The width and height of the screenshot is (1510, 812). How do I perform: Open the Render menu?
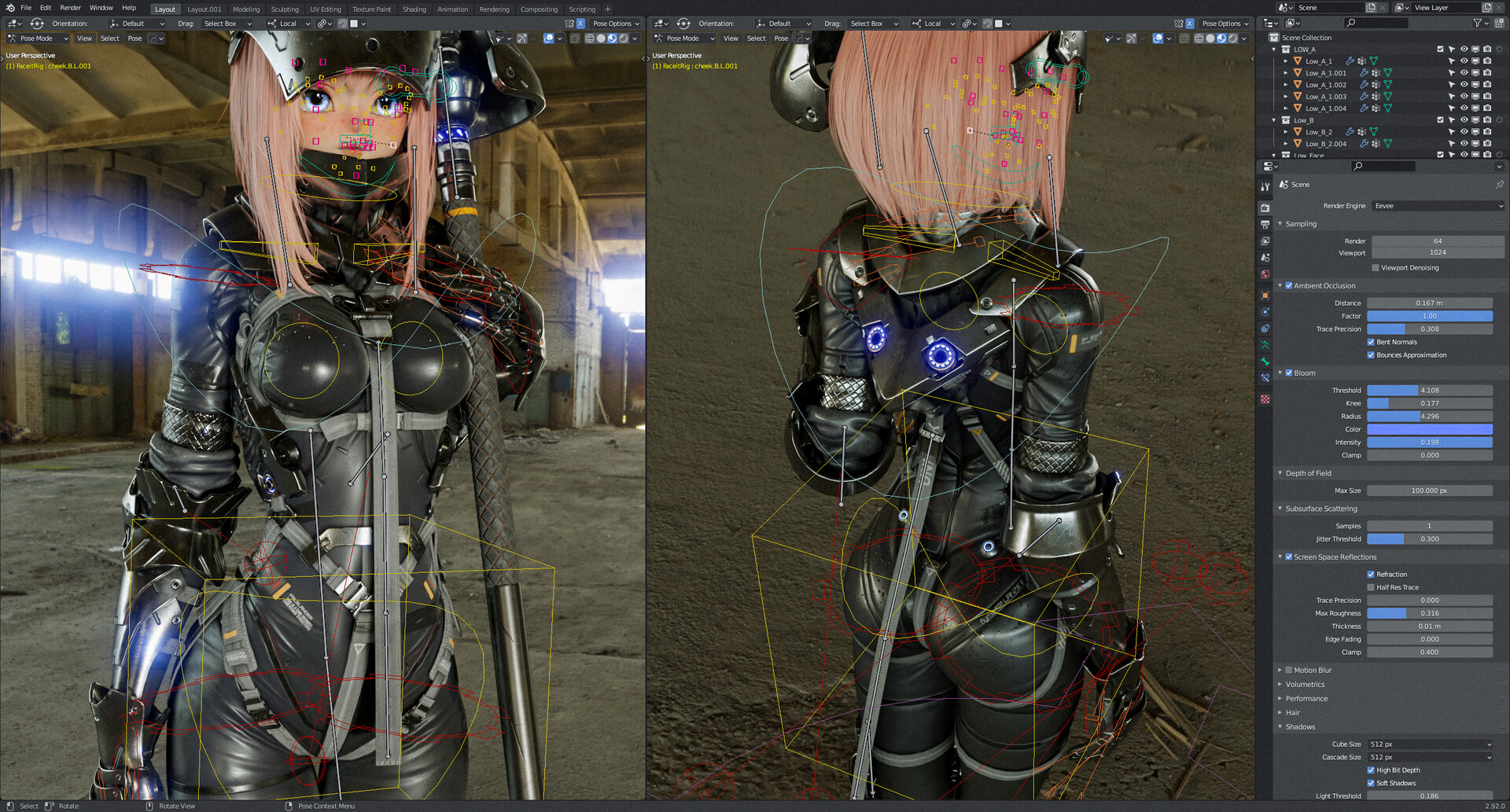click(70, 8)
